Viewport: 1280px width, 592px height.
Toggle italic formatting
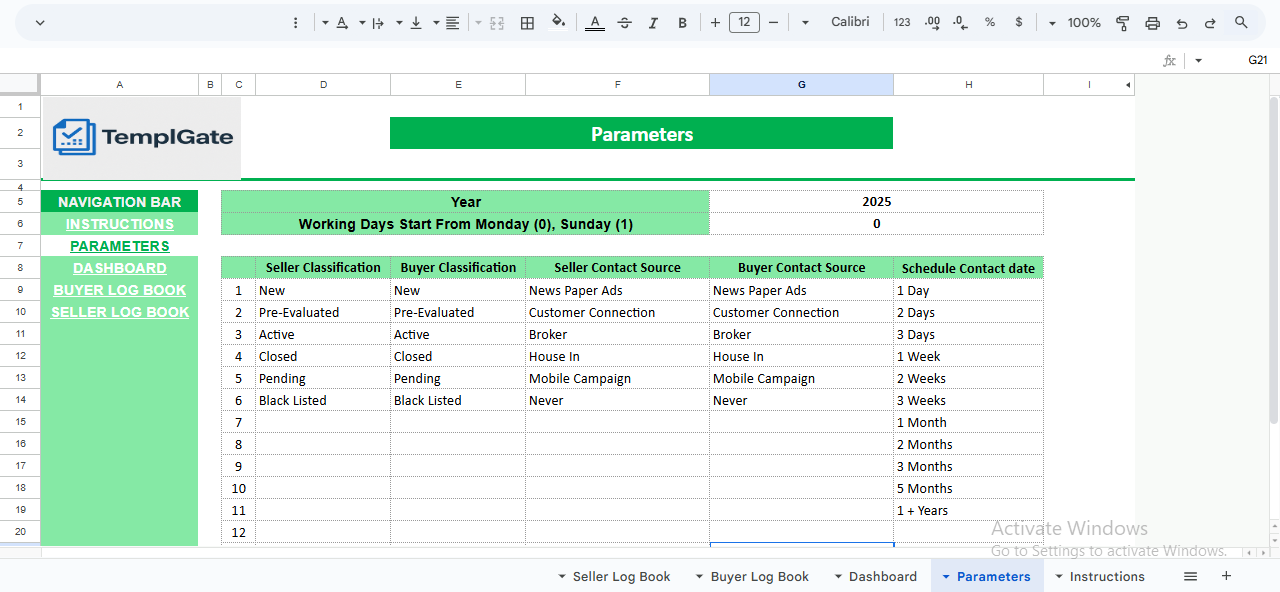pyautogui.click(x=654, y=22)
